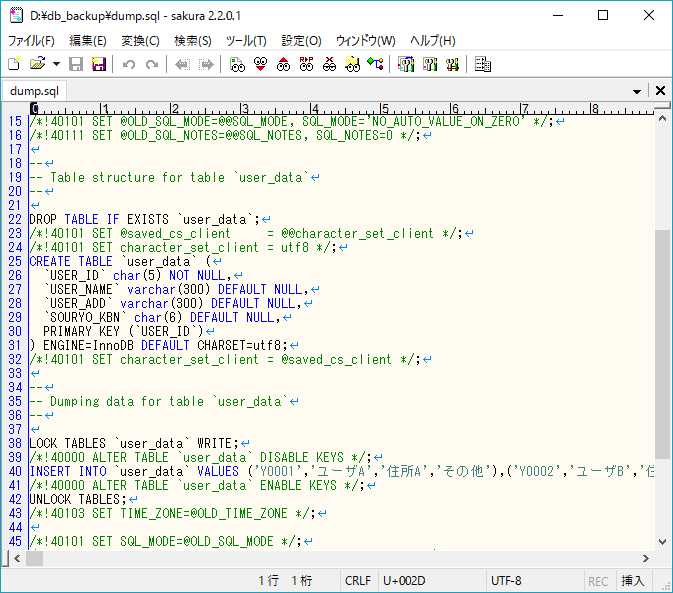Open the 編集(E) menu
Image resolution: width=673 pixels, height=593 pixels.
click(88, 41)
